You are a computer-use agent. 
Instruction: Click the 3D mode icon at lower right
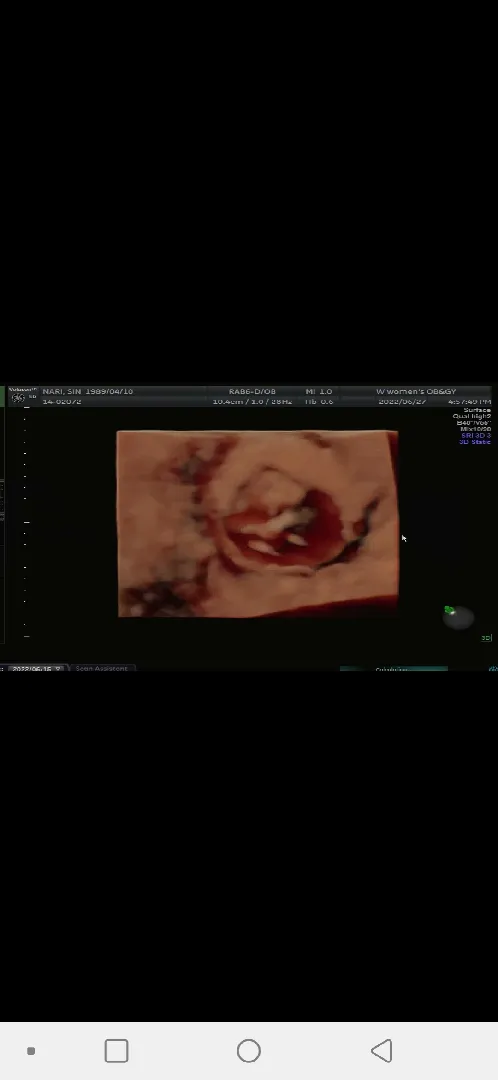pyautogui.click(x=486, y=638)
